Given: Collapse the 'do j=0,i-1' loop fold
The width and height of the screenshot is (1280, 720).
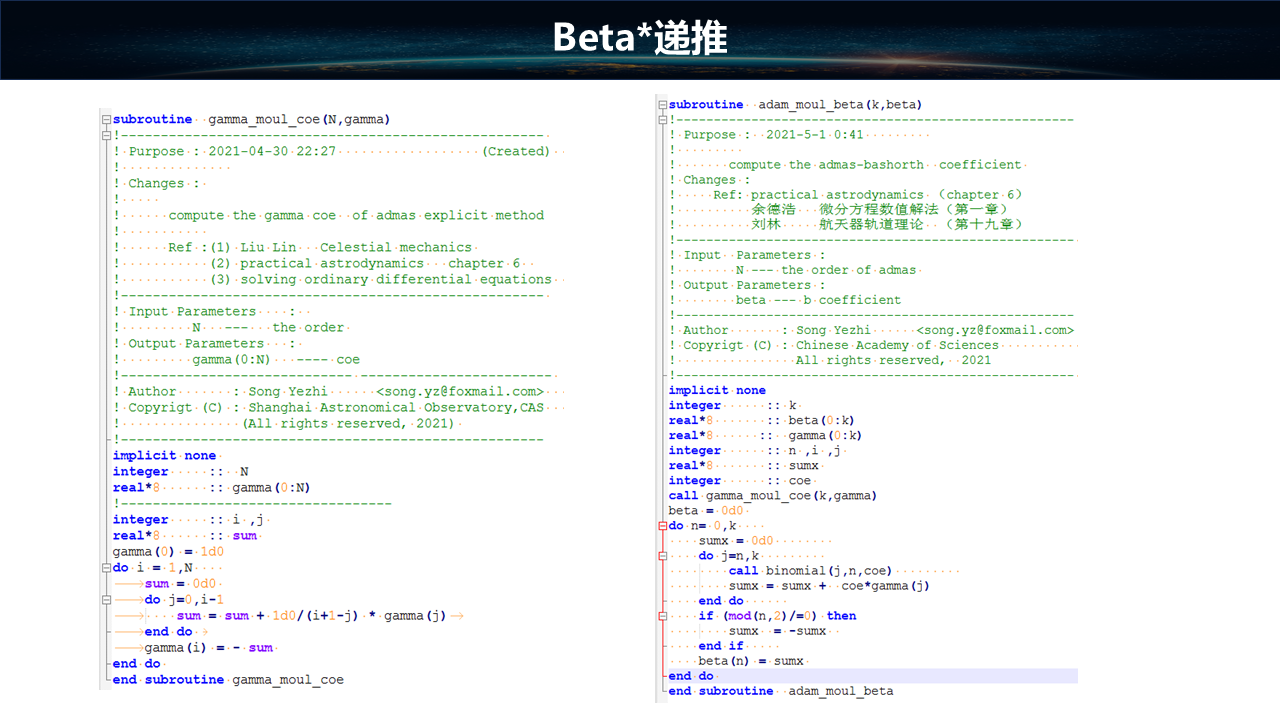Looking at the screenshot, I should point(107,600).
